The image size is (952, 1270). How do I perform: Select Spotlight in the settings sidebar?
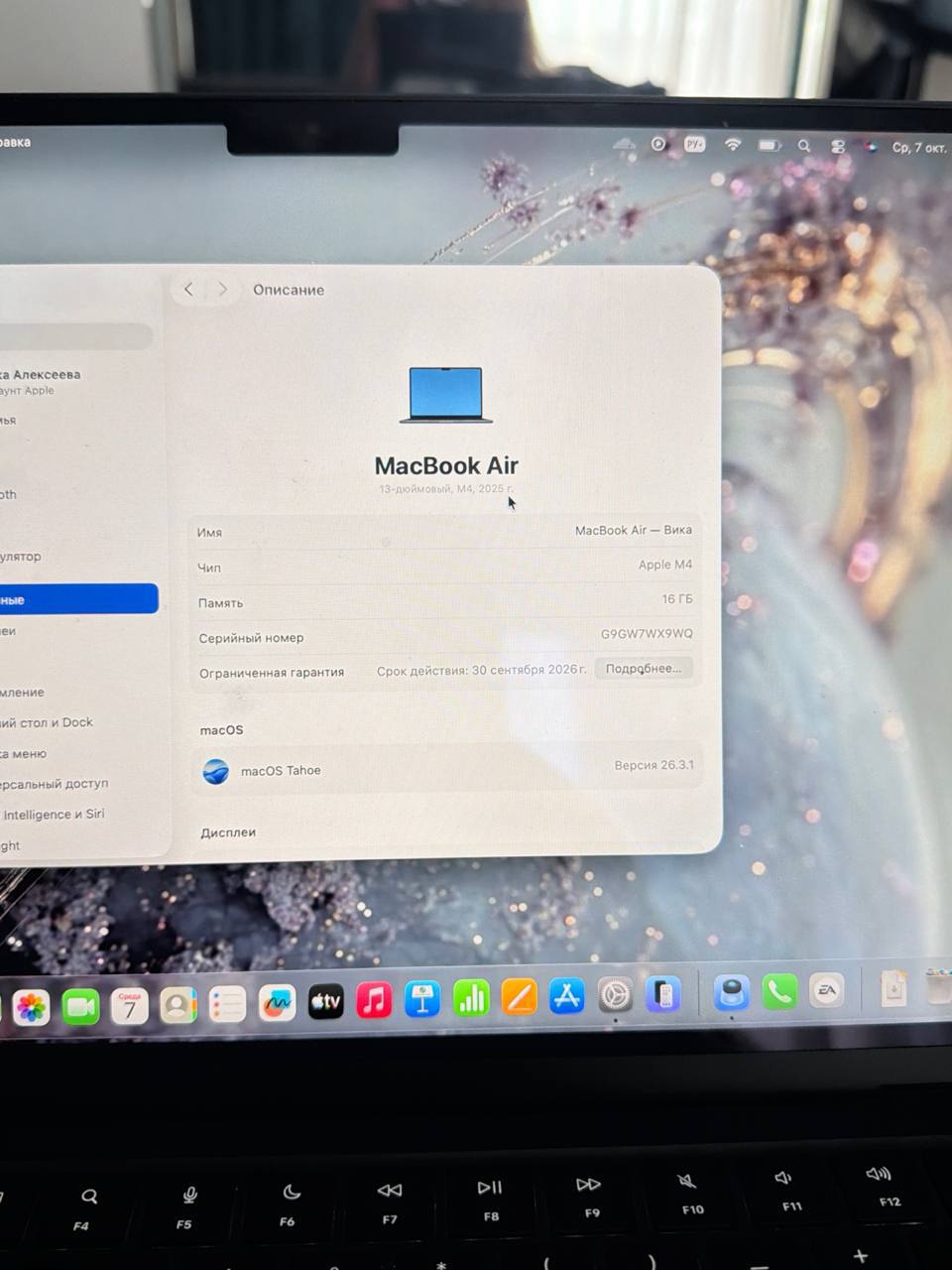click(10, 845)
